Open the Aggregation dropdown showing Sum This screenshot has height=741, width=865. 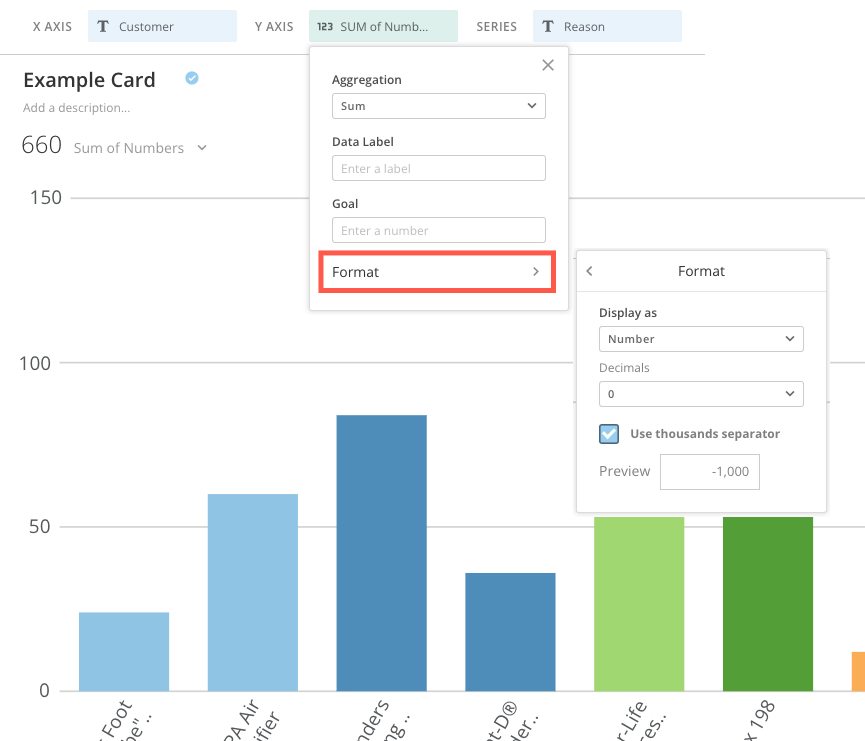438,105
